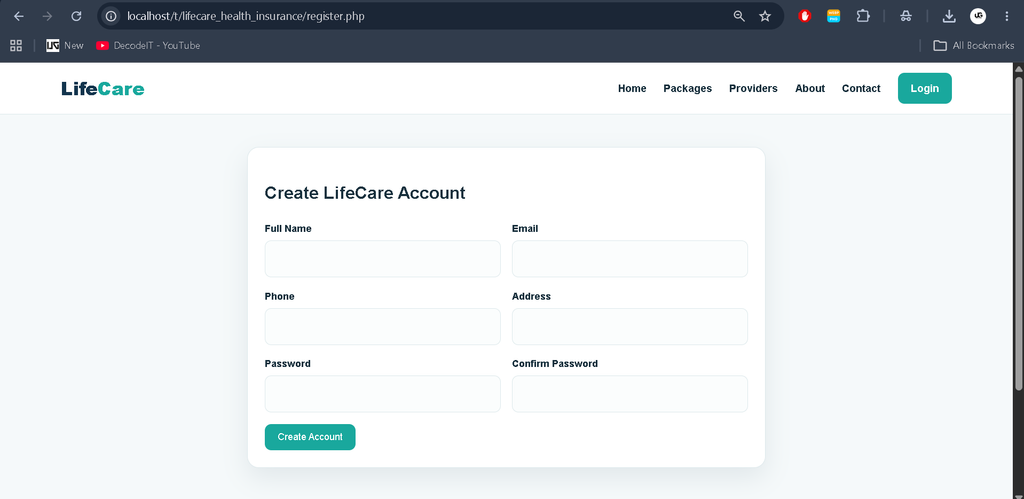Image resolution: width=1024 pixels, height=499 pixels.
Task: Open the Providers nav link
Action: pos(753,88)
